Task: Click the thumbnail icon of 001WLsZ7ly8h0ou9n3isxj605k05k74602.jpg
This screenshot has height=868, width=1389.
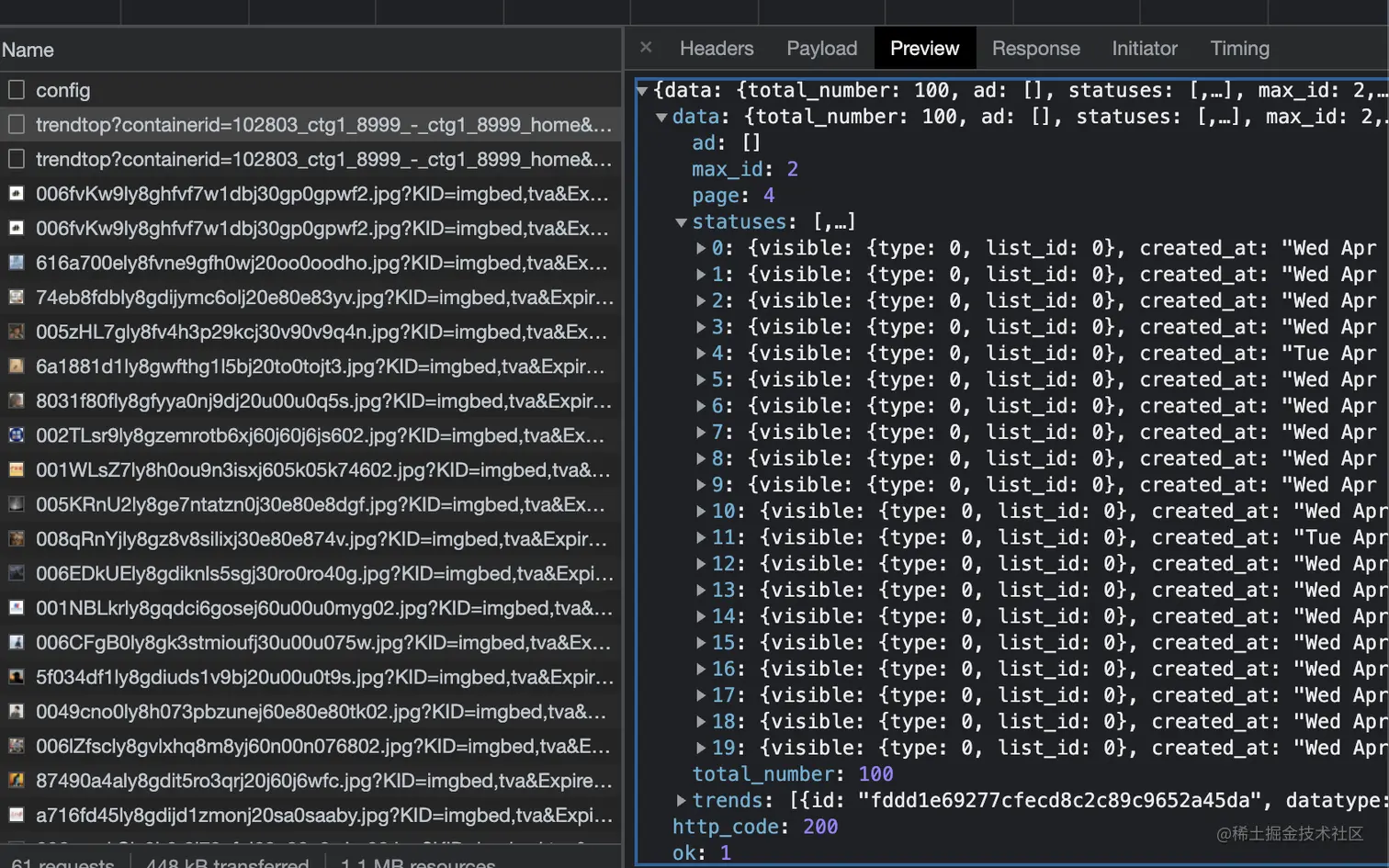Action: coord(17,470)
